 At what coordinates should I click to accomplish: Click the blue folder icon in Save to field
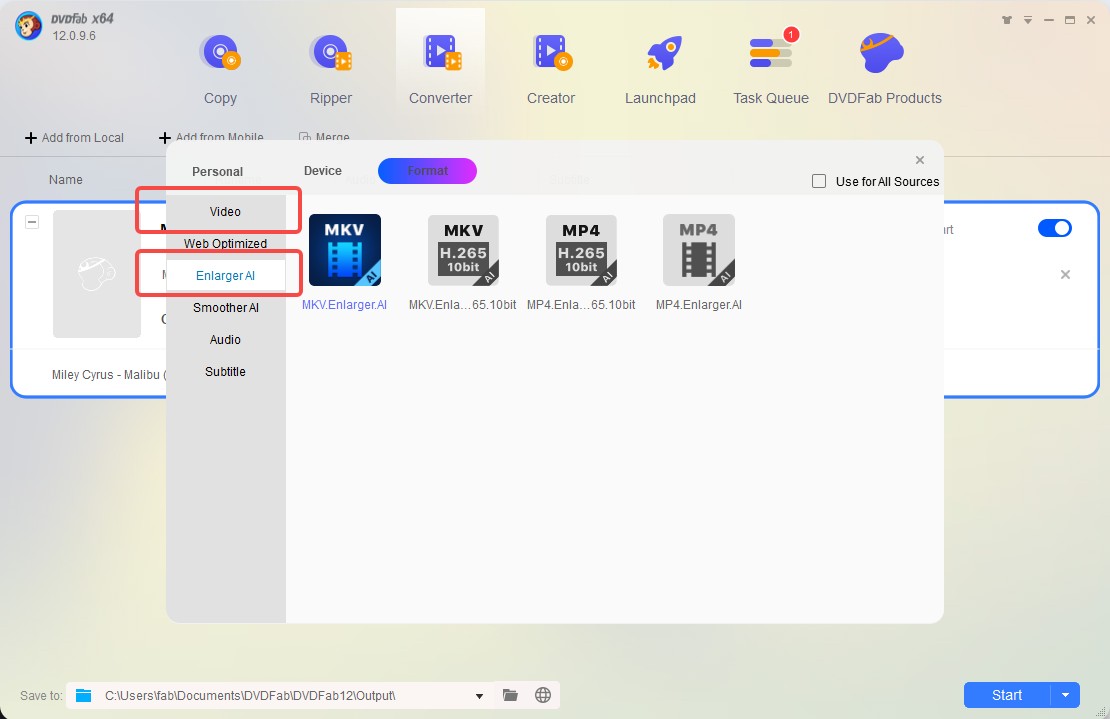click(x=84, y=695)
